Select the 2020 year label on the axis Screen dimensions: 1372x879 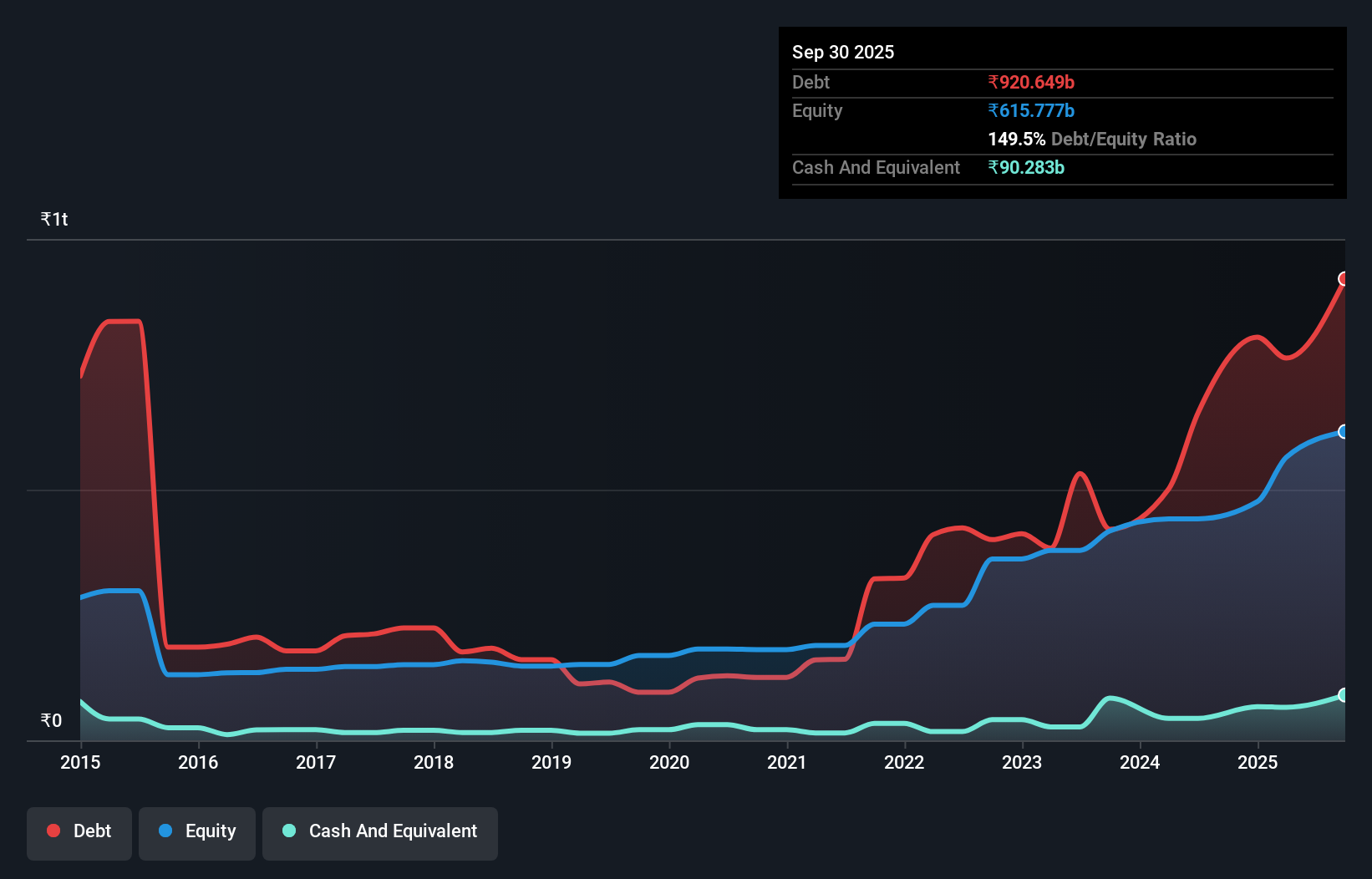(x=668, y=763)
